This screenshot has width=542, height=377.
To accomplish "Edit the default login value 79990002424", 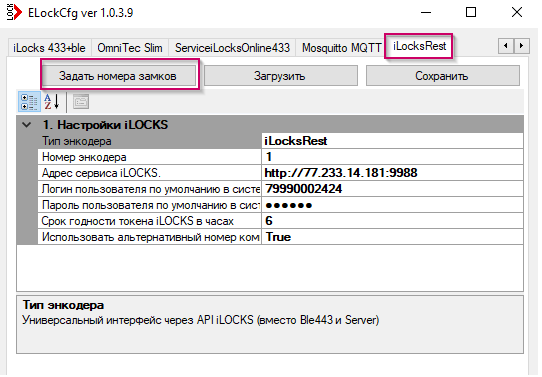I will pos(392,189).
